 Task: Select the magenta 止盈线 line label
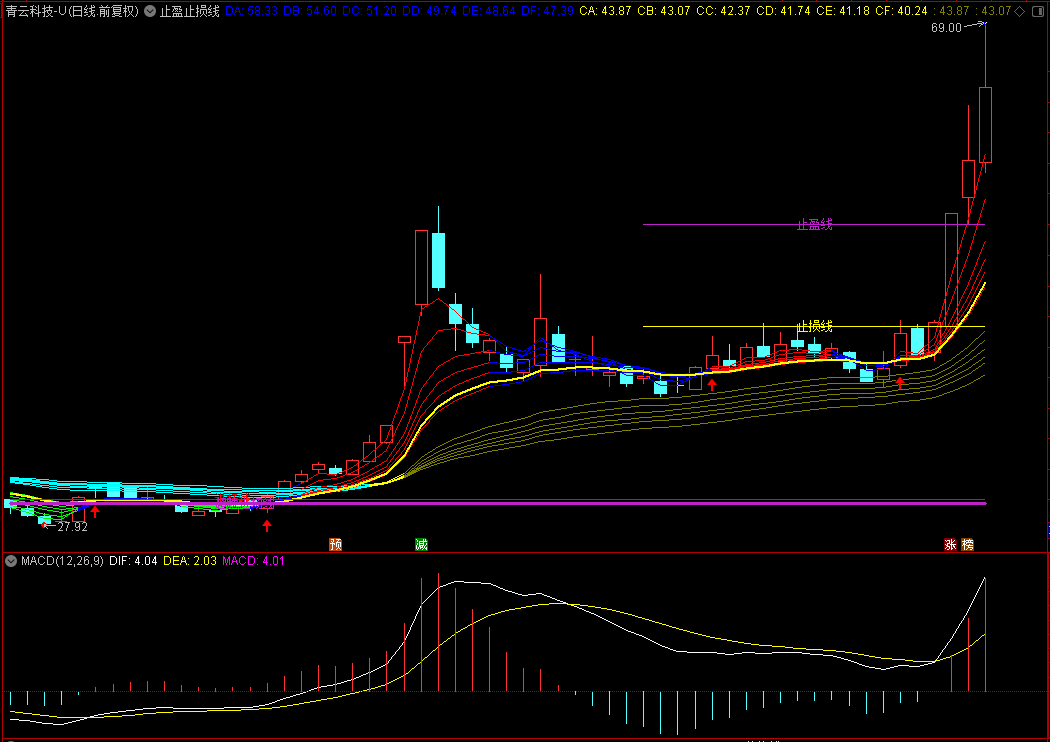pyautogui.click(x=814, y=224)
